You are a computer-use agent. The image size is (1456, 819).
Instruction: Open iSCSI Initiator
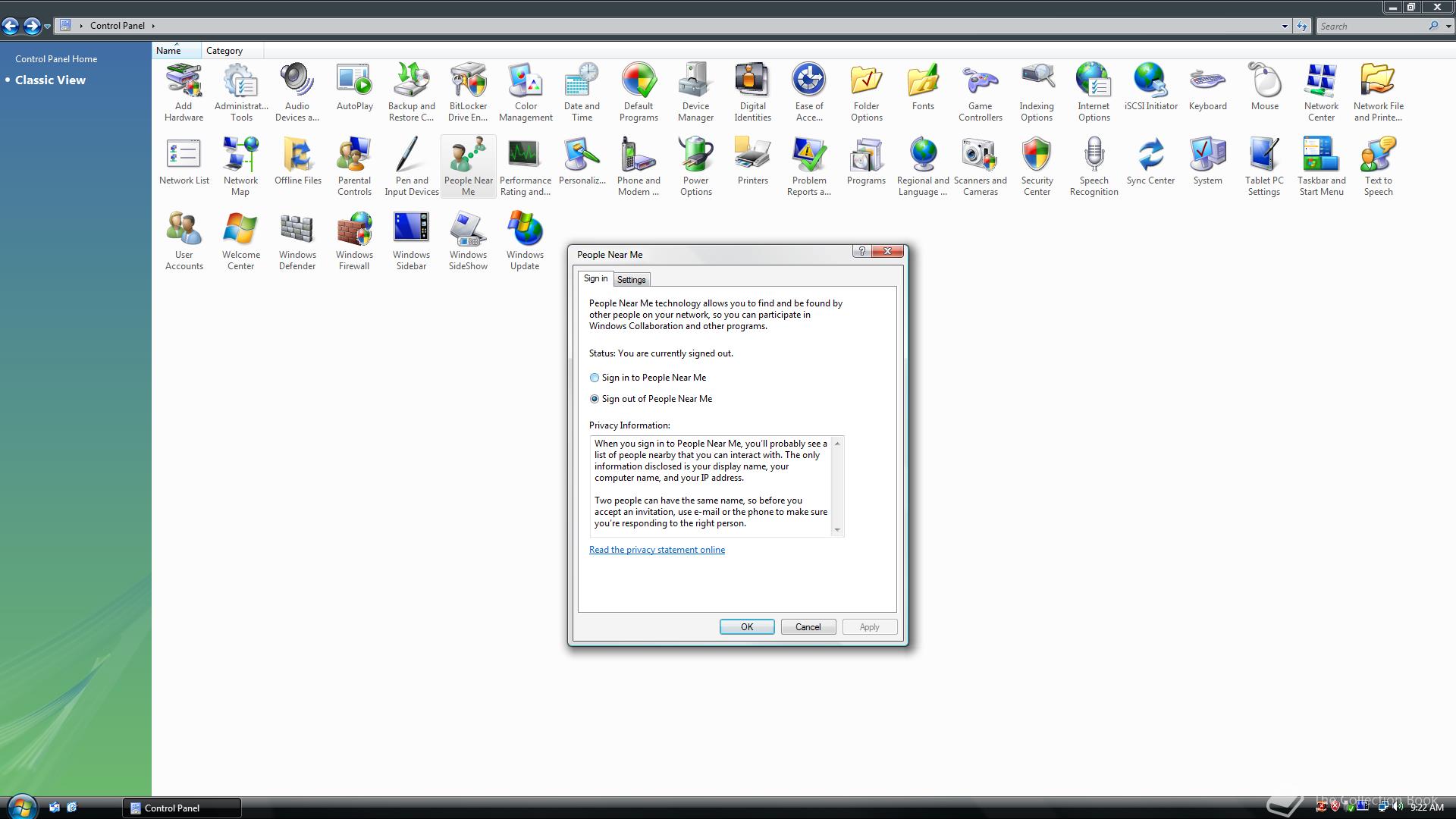pyautogui.click(x=1150, y=86)
